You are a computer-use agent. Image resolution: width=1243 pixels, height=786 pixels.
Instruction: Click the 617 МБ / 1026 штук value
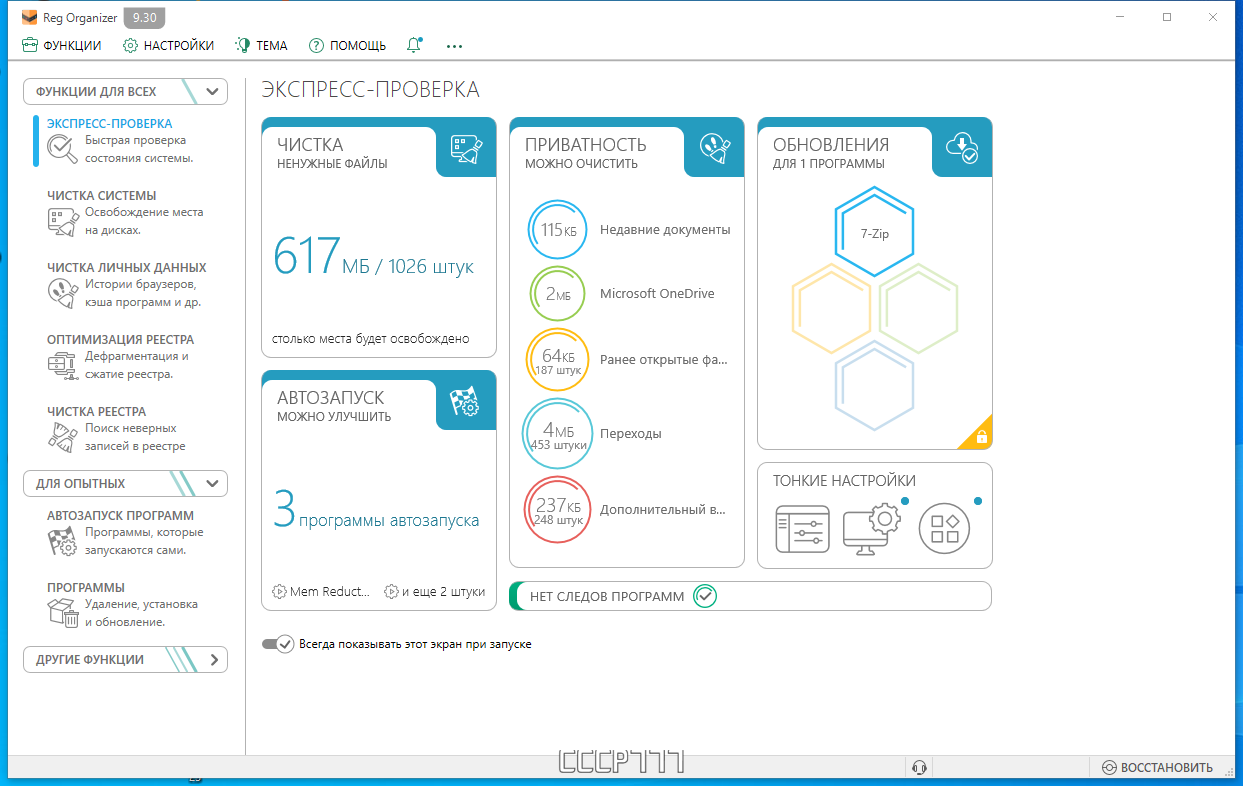(x=374, y=258)
